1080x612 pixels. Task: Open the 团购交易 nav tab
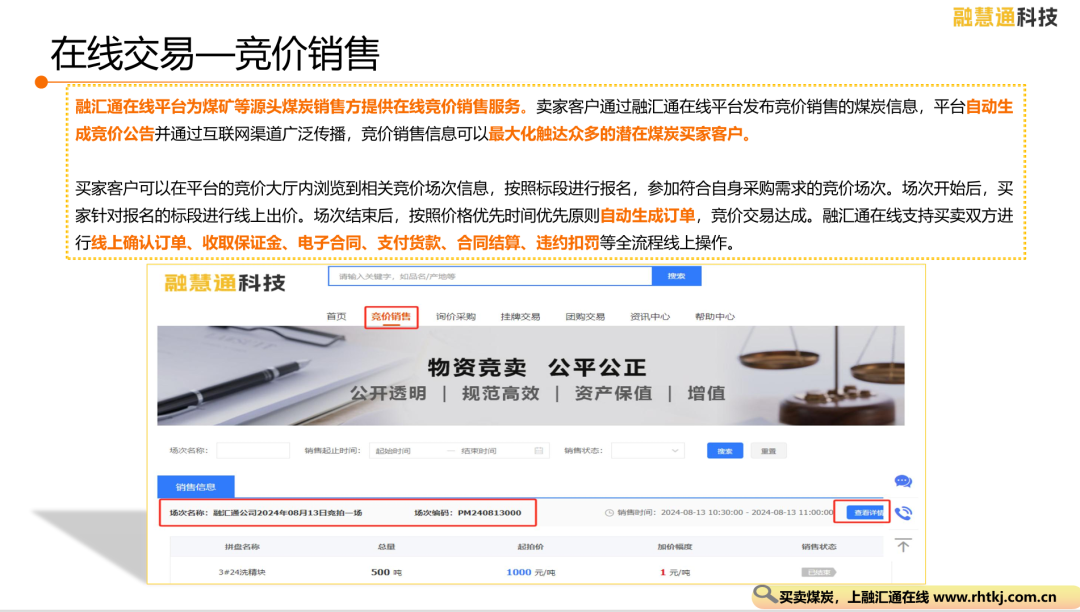tap(585, 317)
